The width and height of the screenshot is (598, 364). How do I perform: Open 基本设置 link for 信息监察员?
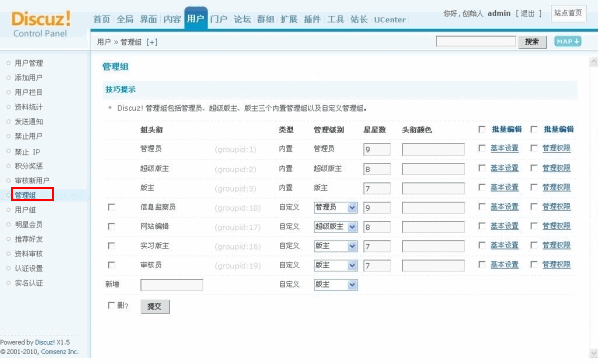pyautogui.click(x=504, y=207)
